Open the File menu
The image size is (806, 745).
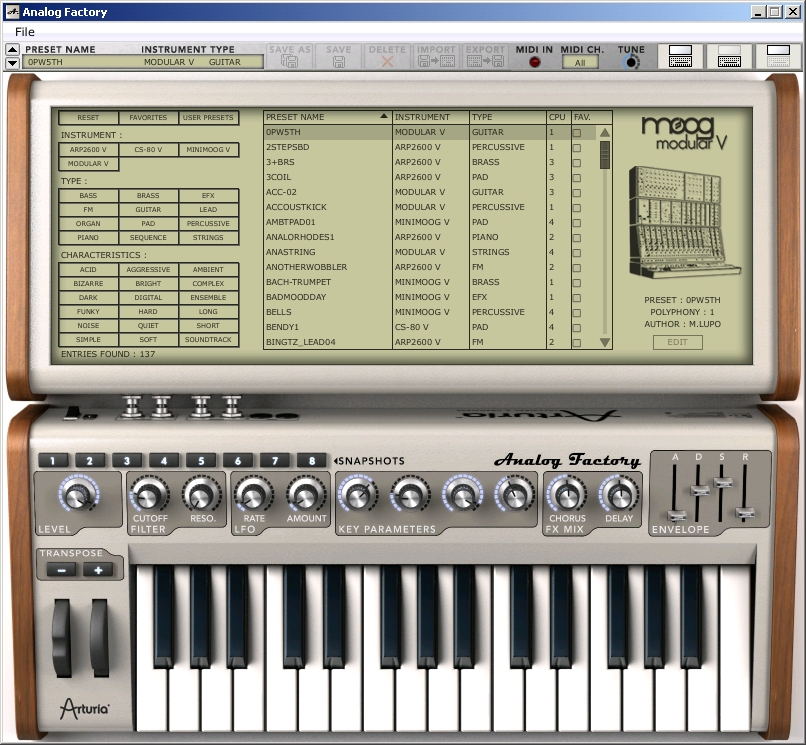click(25, 32)
